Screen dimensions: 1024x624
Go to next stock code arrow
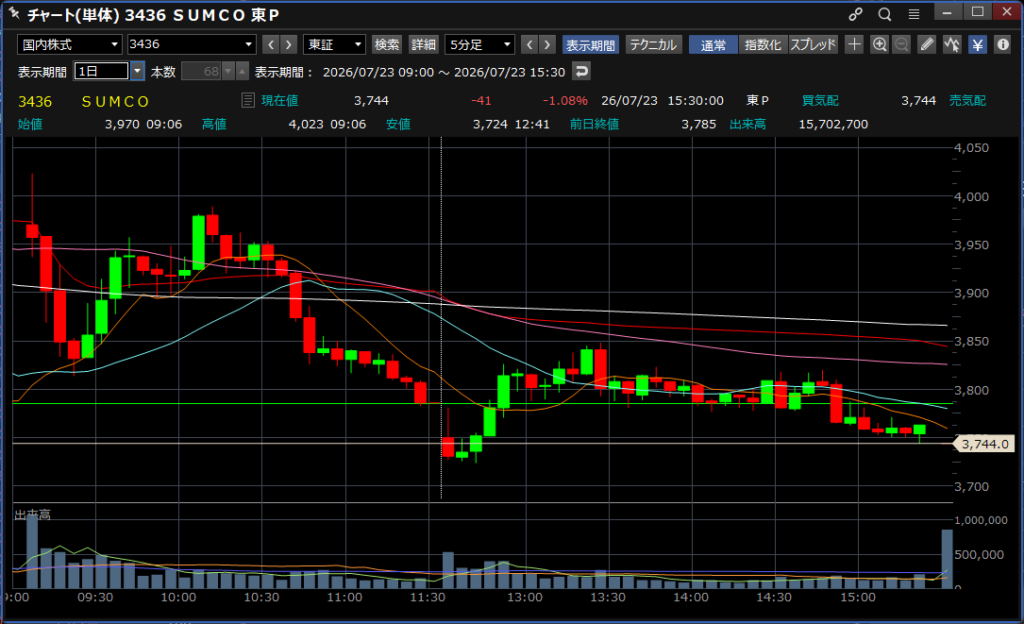[289, 44]
